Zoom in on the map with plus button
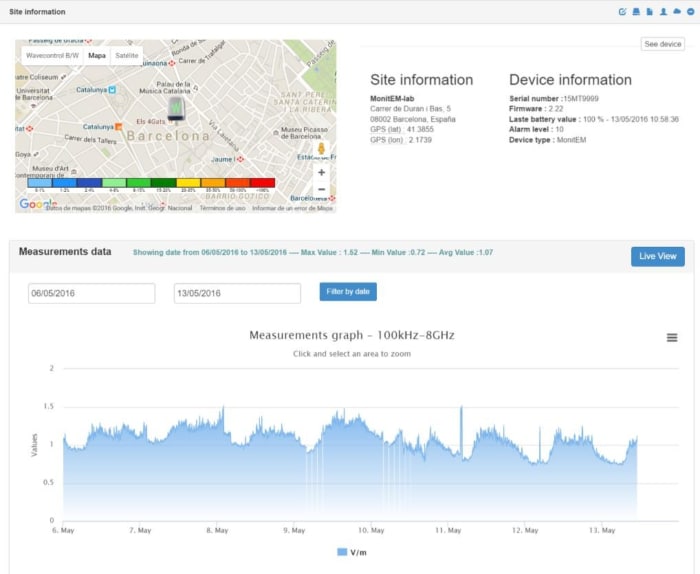This screenshot has width=700, height=574. (x=321, y=172)
